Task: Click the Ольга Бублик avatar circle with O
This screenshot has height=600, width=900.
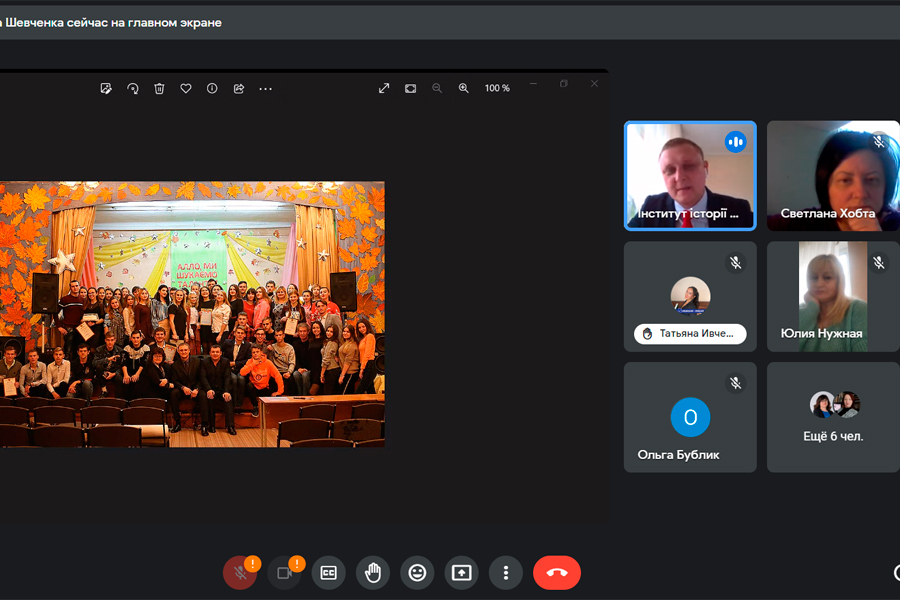Action: [690, 417]
